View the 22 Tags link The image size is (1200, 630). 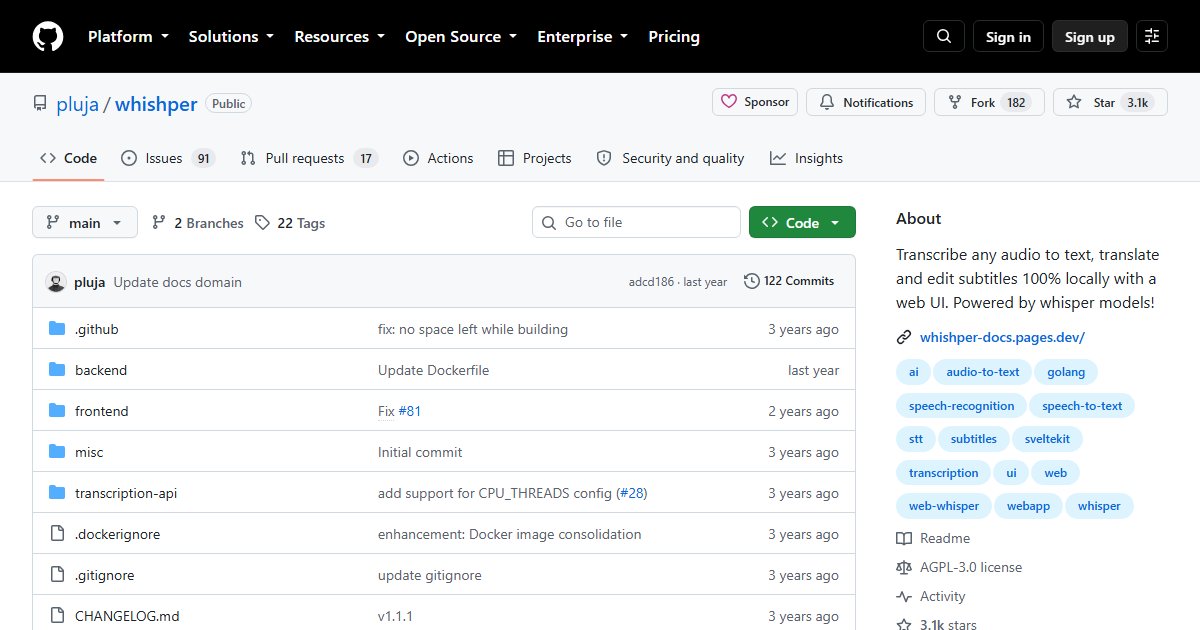290,223
